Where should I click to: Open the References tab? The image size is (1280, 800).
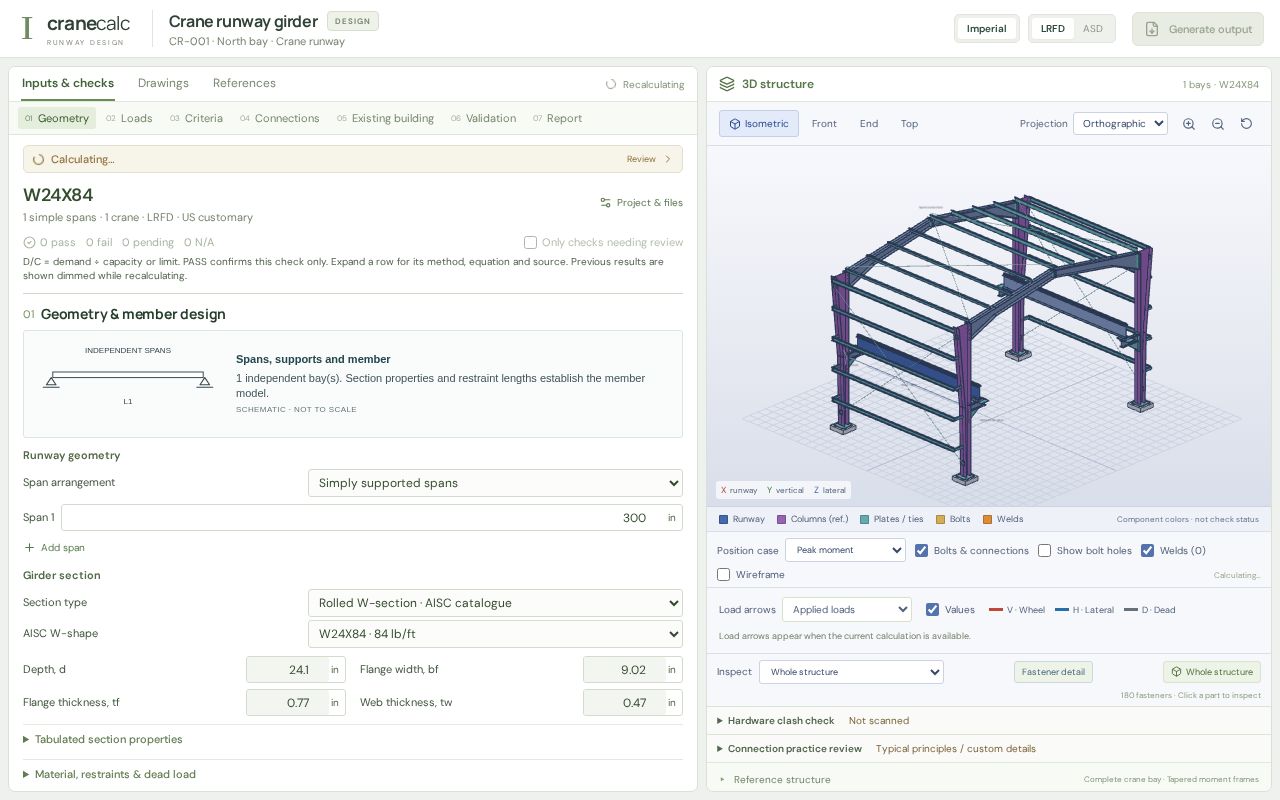244,84
